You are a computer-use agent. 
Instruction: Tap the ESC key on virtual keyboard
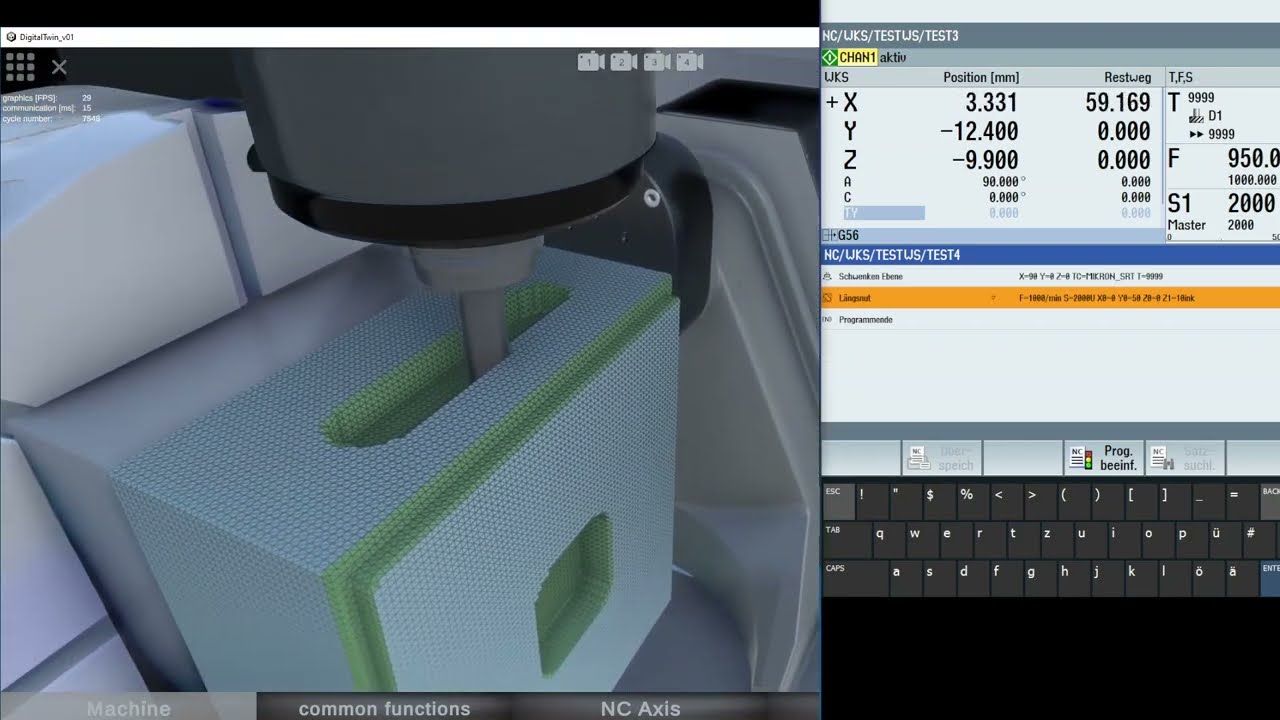click(838, 500)
